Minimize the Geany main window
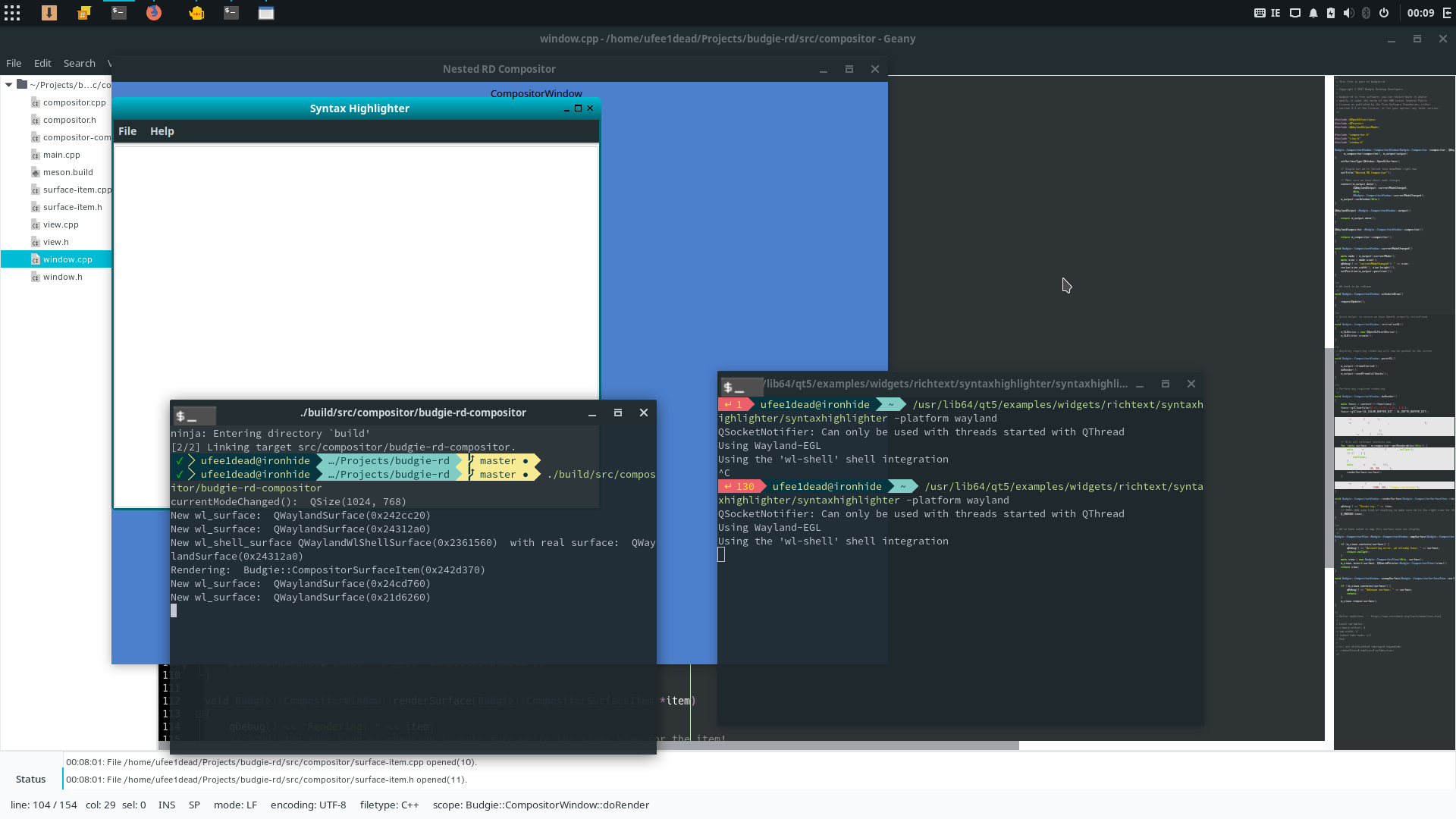1456x819 pixels. click(x=1392, y=39)
